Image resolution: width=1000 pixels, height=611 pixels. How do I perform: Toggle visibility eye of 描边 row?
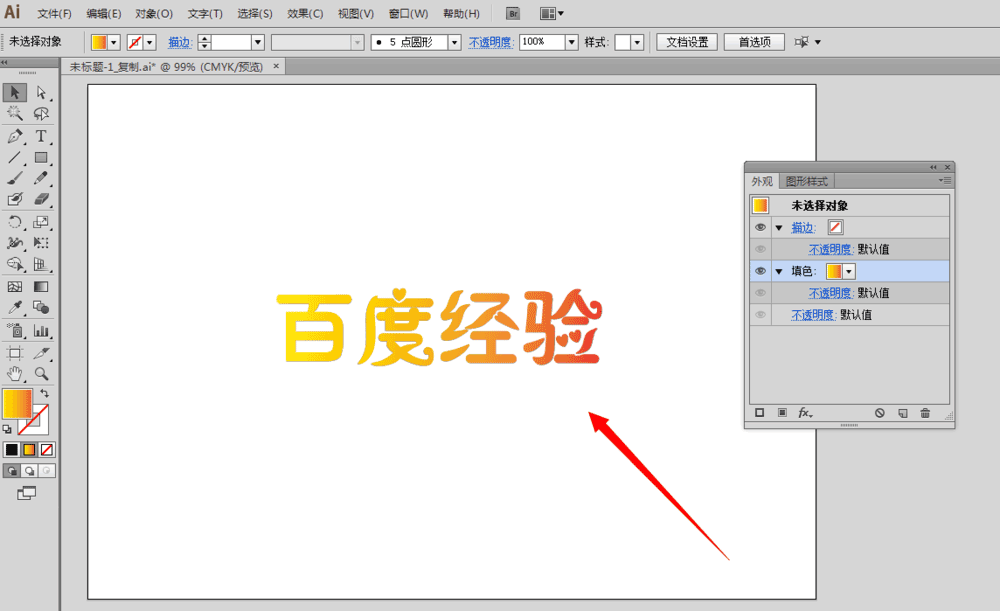click(x=760, y=227)
